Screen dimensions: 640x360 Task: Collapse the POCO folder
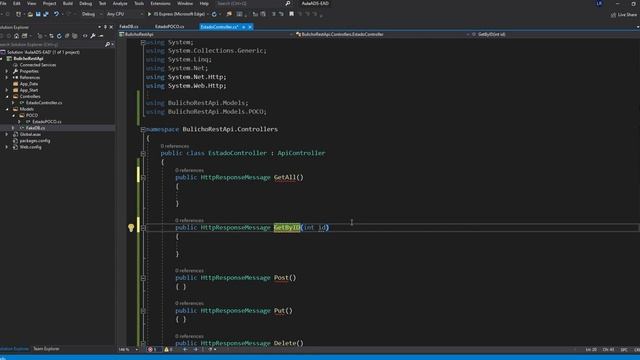13,116
